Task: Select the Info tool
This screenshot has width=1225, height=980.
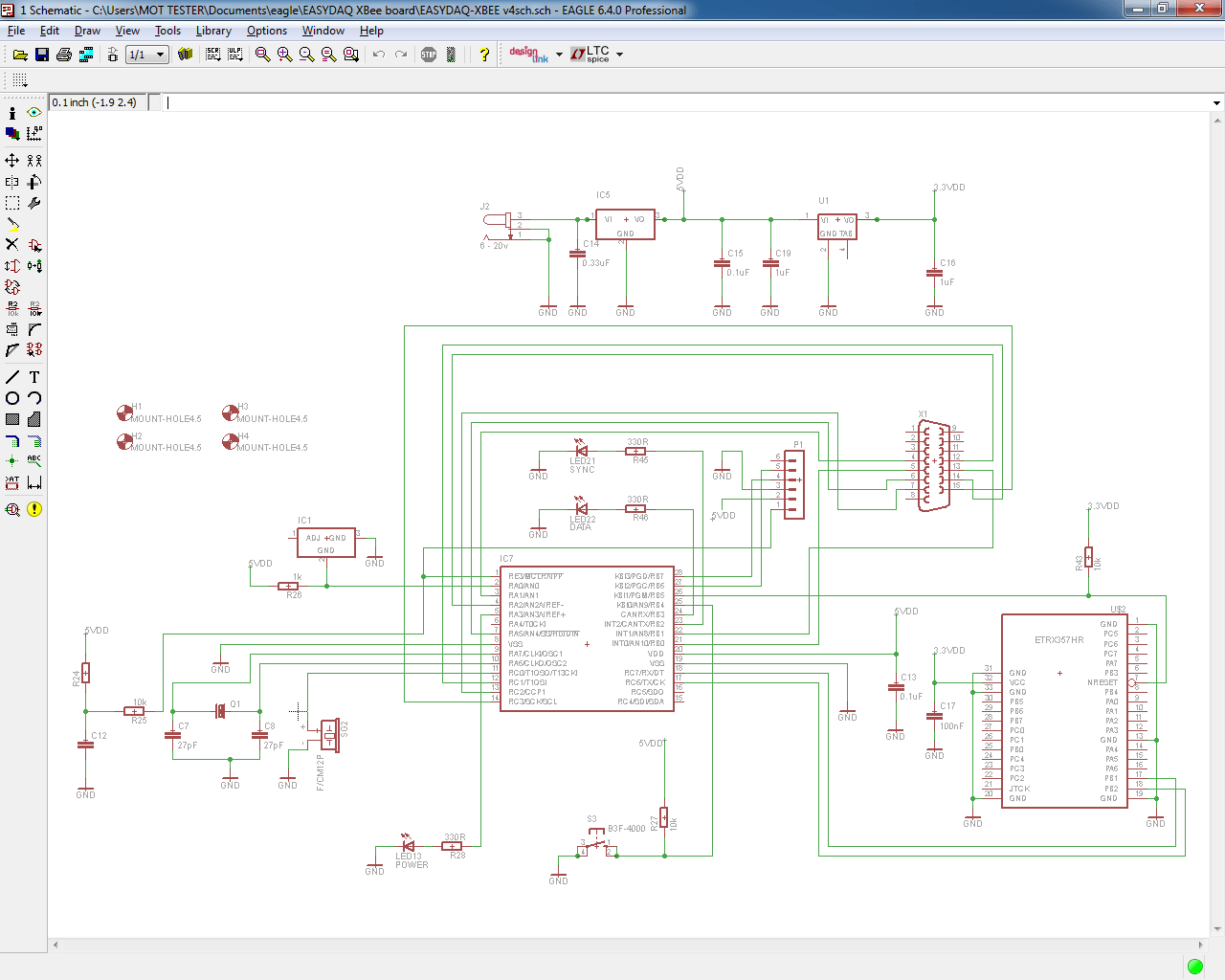Action: point(11,113)
